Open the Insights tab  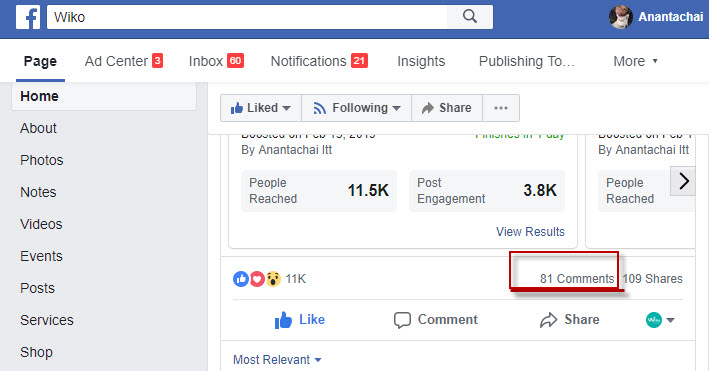[421, 61]
